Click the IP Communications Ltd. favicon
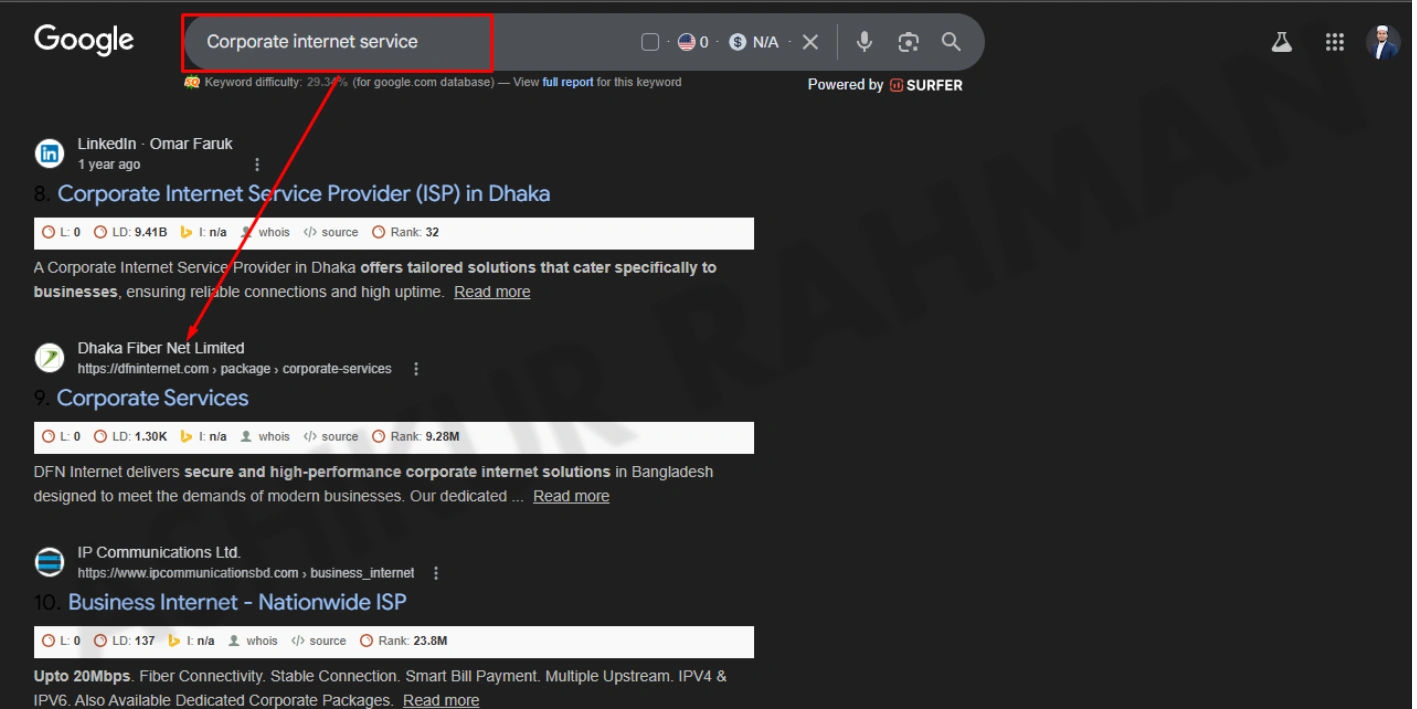Viewport: 1417px width, 709px height. (x=49, y=561)
